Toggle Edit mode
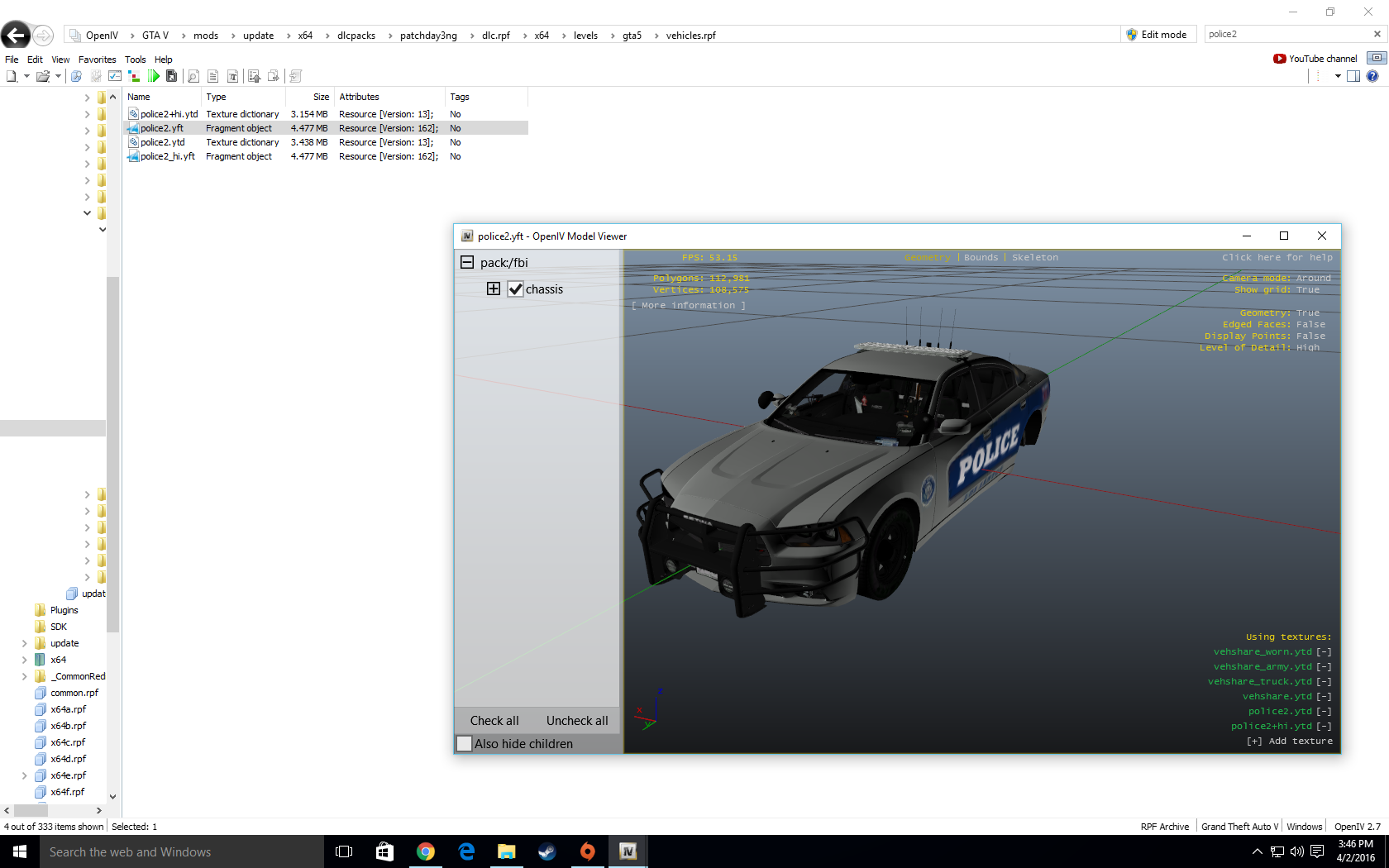The height and width of the screenshot is (868, 1389). (1156, 35)
